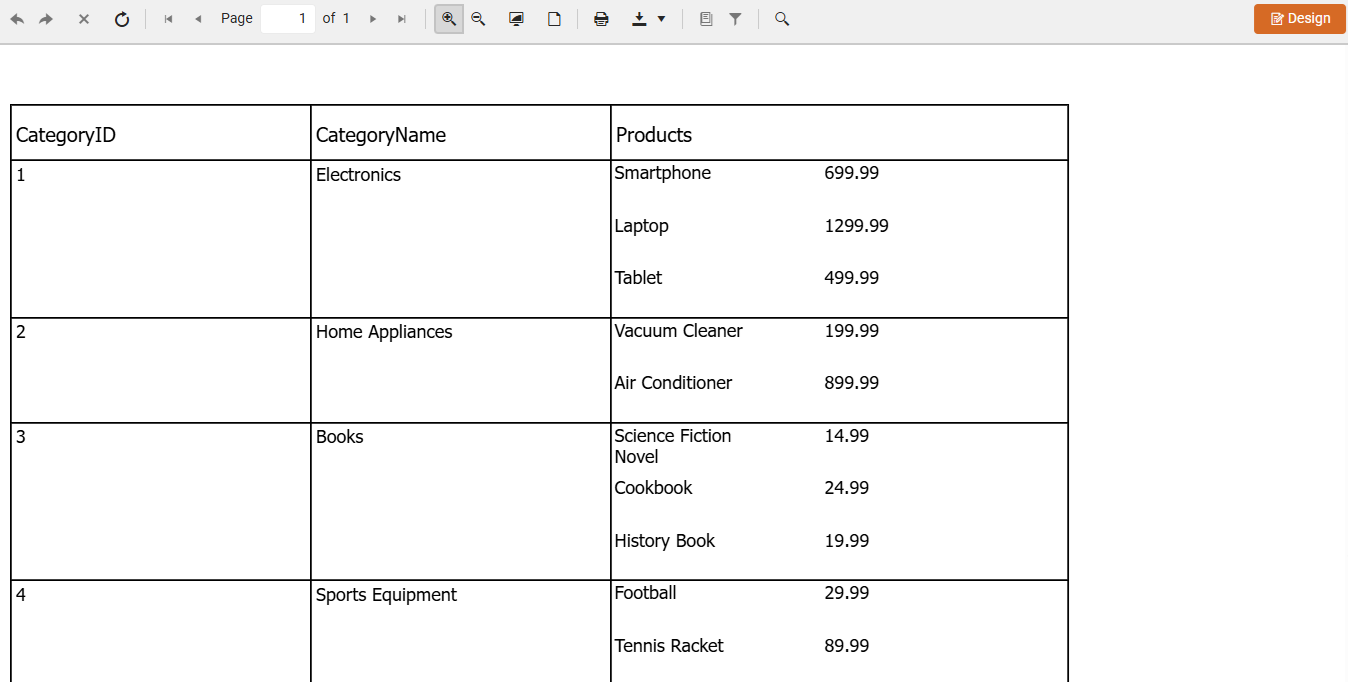The height and width of the screenshot is (682, 1348).
Task: Toggle fit page width zoom mode
Action: point(516,18)
